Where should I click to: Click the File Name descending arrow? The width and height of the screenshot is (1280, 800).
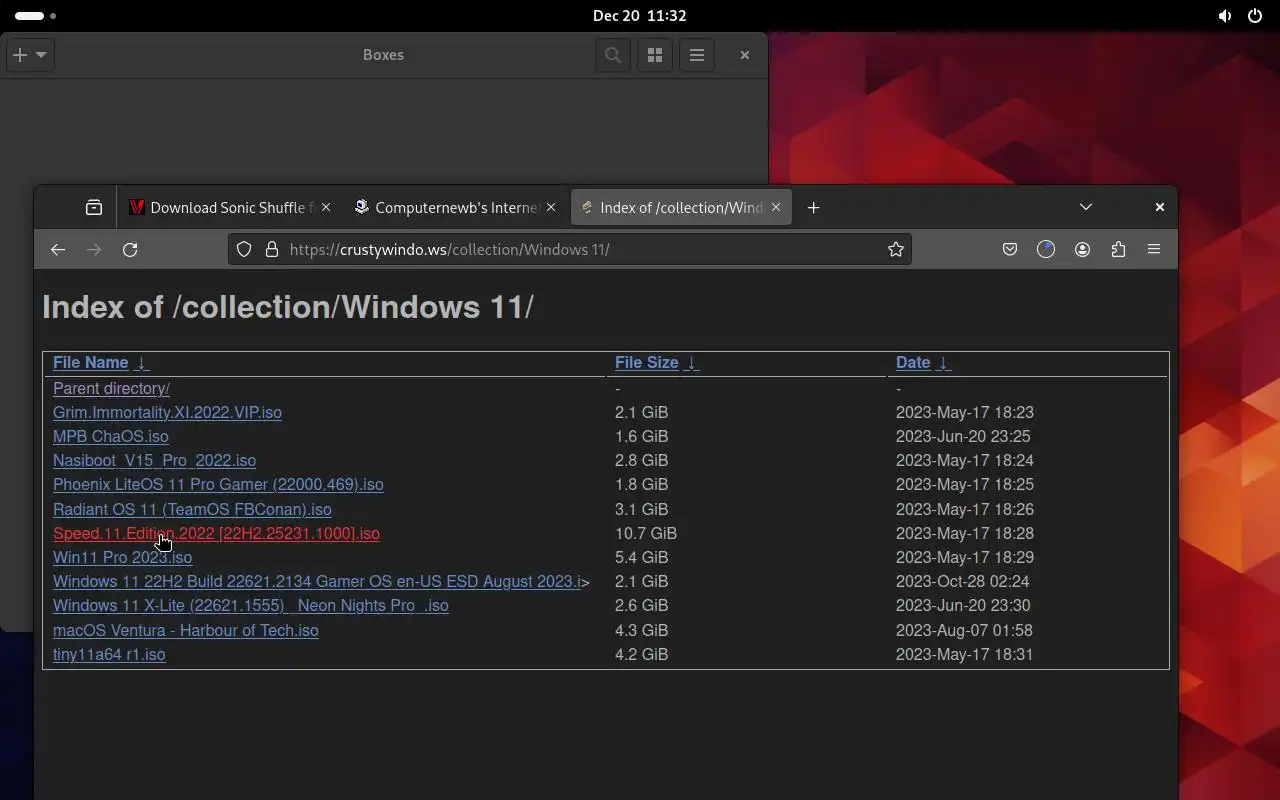point(141,362)
